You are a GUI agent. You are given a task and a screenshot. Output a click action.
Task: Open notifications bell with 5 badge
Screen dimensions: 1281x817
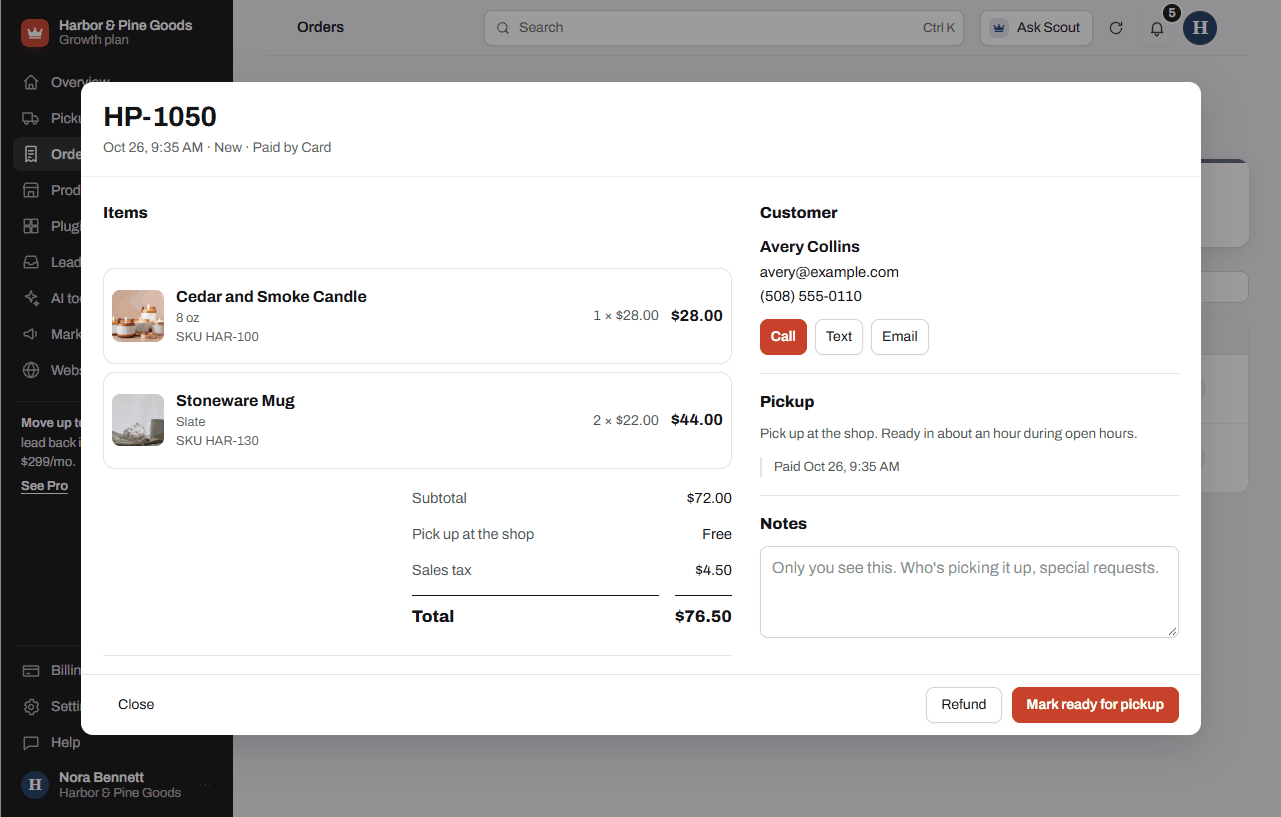pos(1157,28)
